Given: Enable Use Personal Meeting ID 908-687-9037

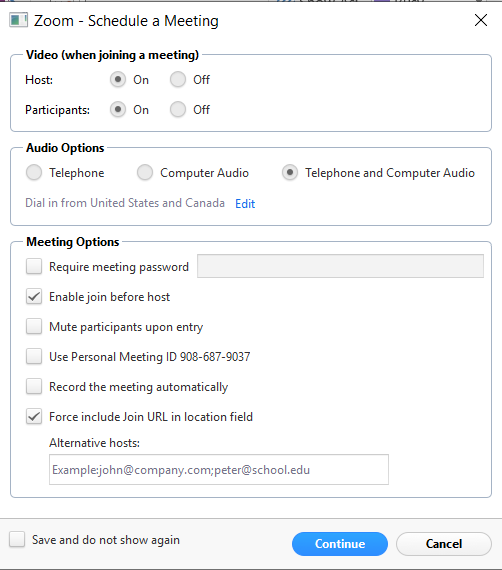Looking at the screenshot, I should point(34,356).
